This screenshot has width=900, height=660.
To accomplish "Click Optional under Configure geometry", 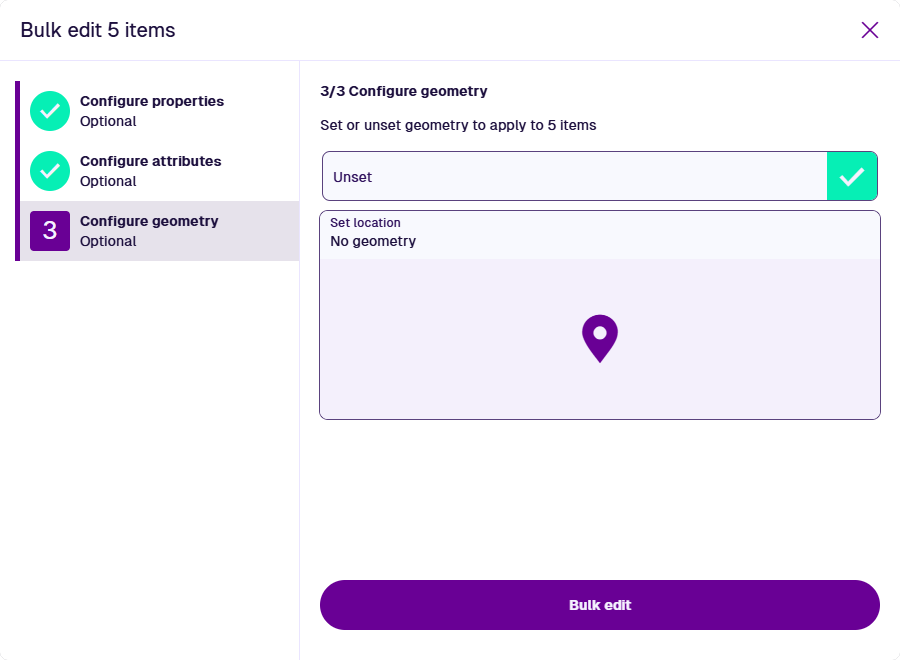I will pos(108,241).
